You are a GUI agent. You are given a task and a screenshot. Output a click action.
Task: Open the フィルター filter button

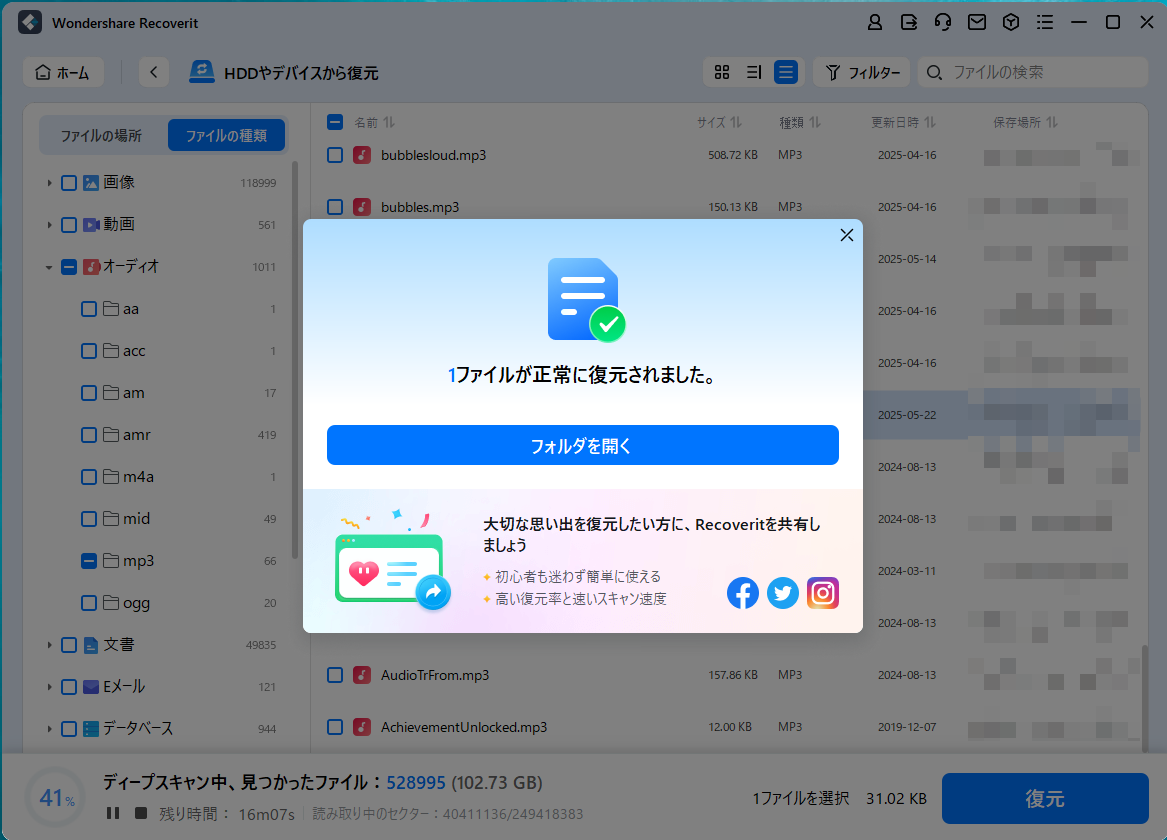862,72
